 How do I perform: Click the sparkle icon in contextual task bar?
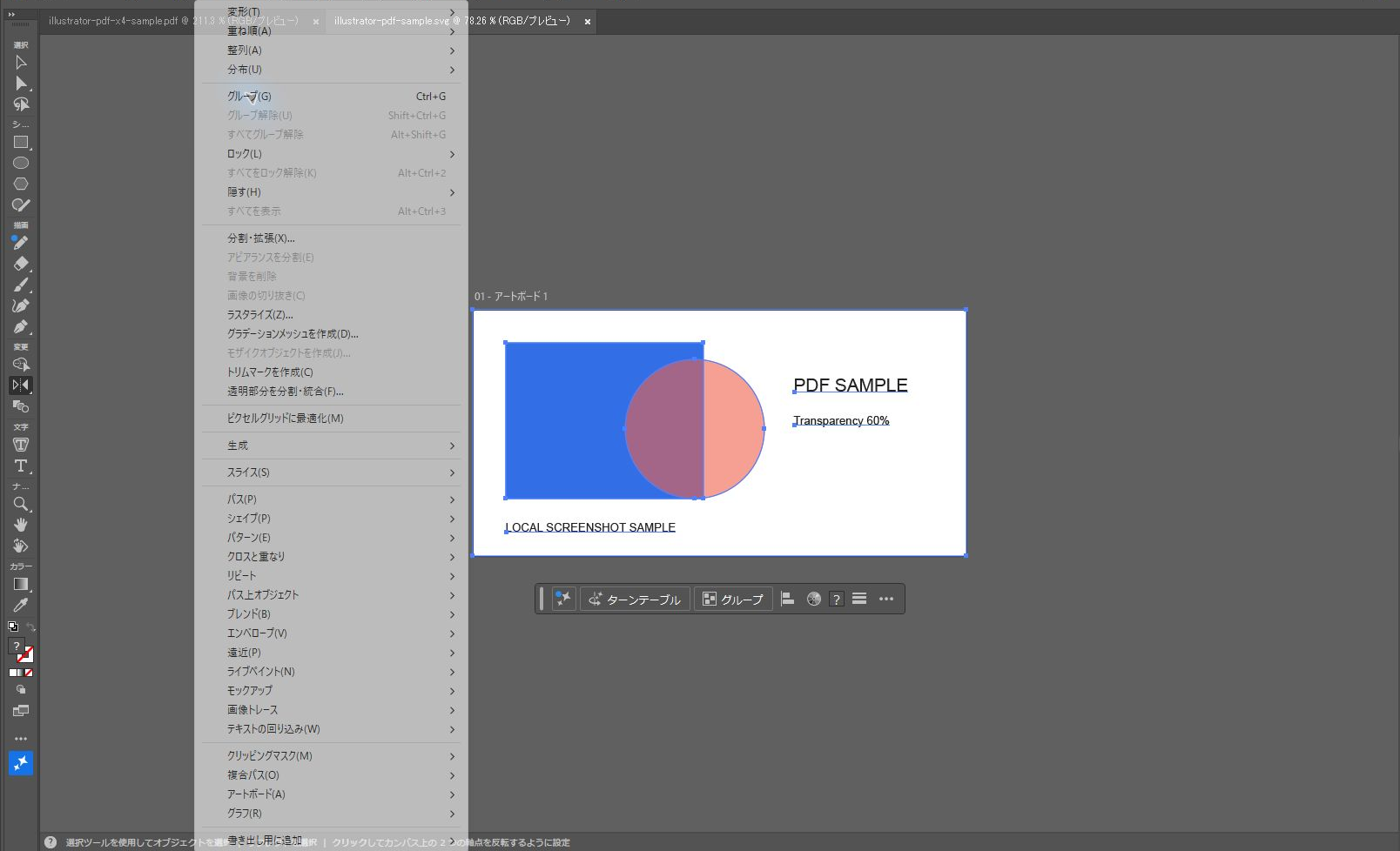click(x=563, y=599)
